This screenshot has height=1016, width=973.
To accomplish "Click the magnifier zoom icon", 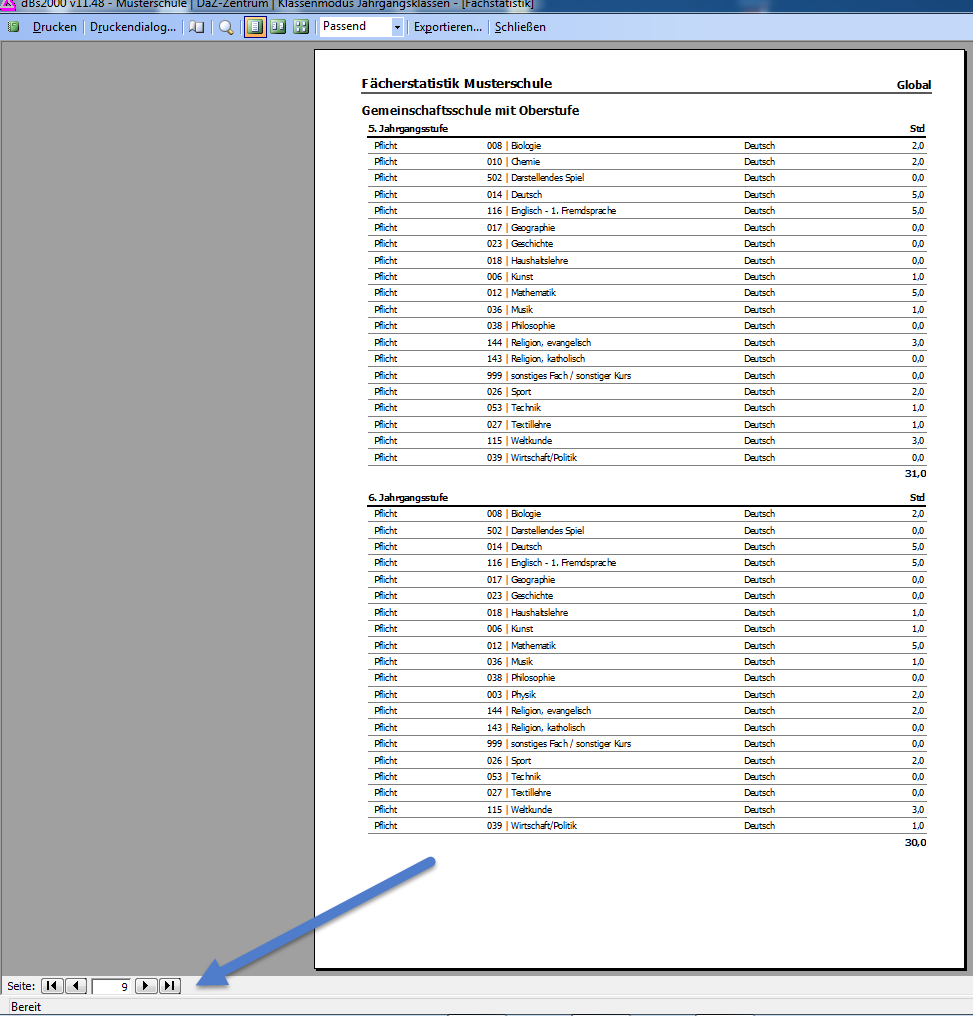I will coord(226,27).
